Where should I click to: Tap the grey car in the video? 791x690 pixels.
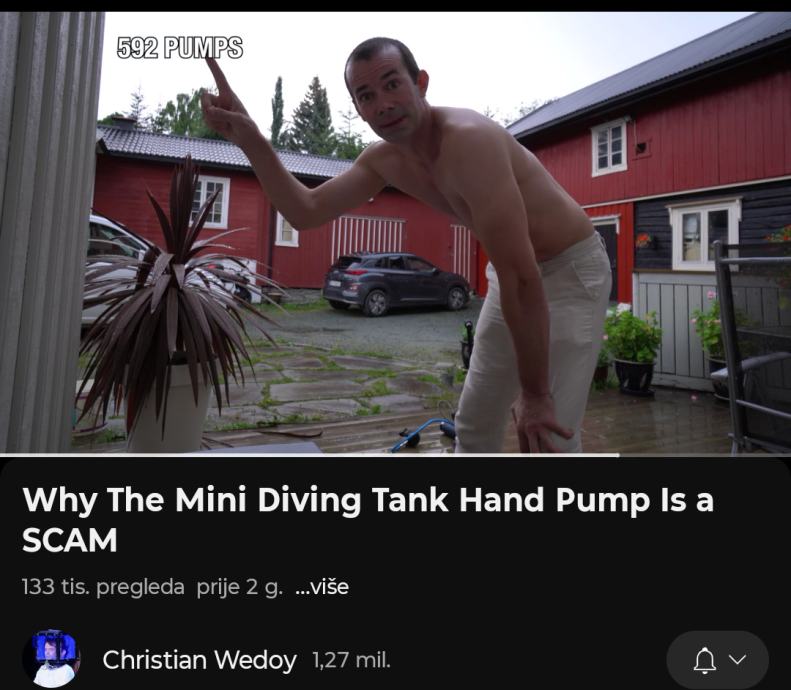(397, 284)
